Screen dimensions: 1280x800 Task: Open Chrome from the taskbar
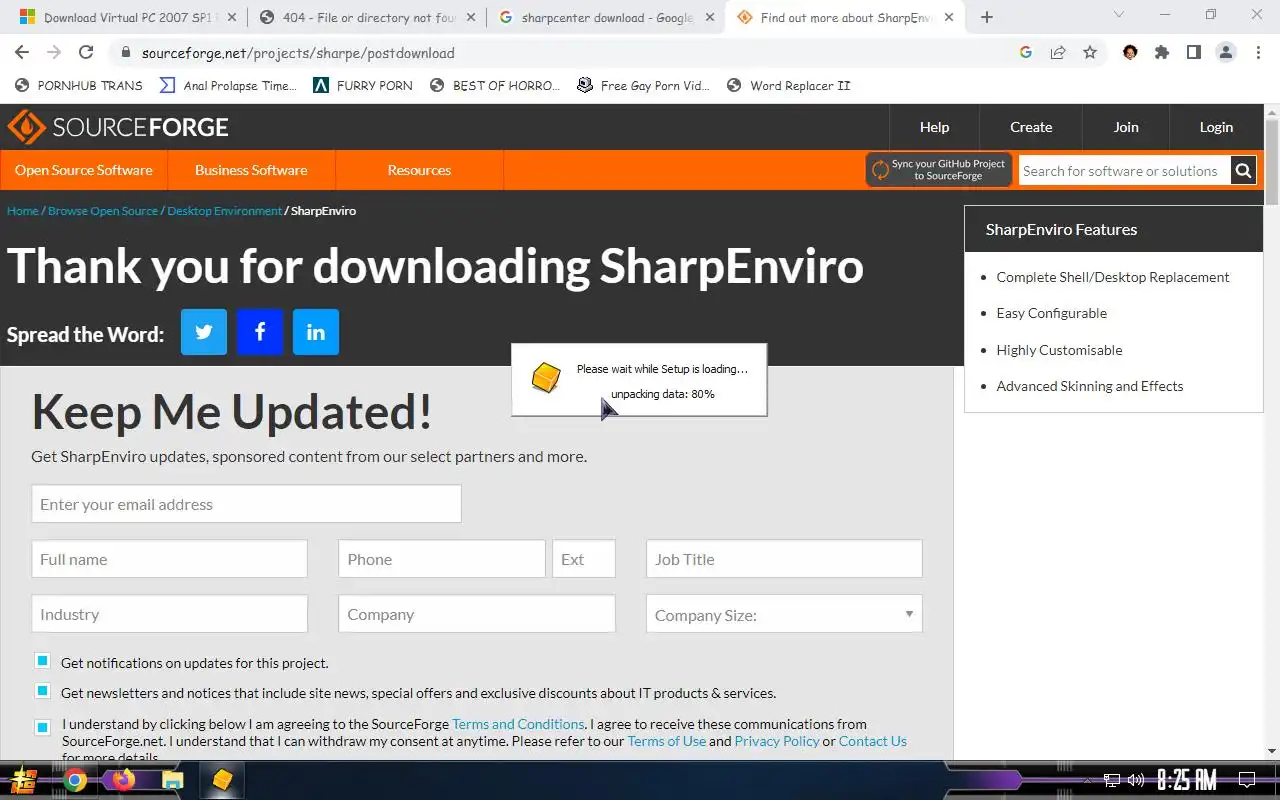pos(75,780)
